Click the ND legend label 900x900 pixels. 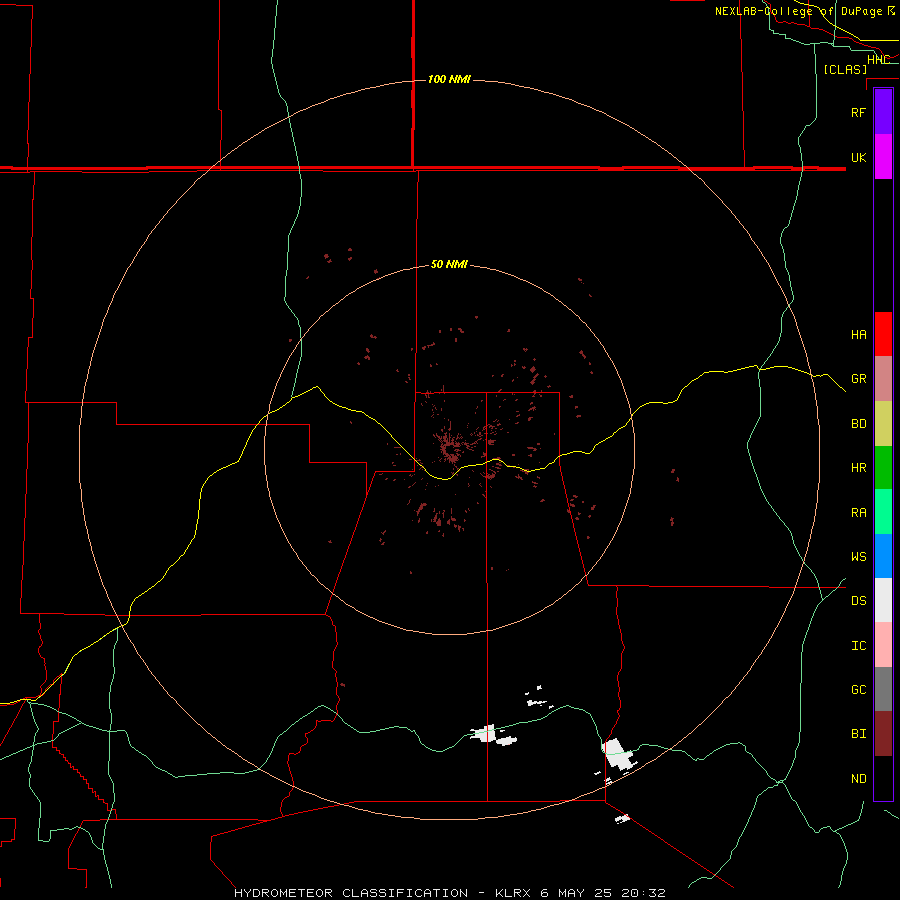[858, 778]
